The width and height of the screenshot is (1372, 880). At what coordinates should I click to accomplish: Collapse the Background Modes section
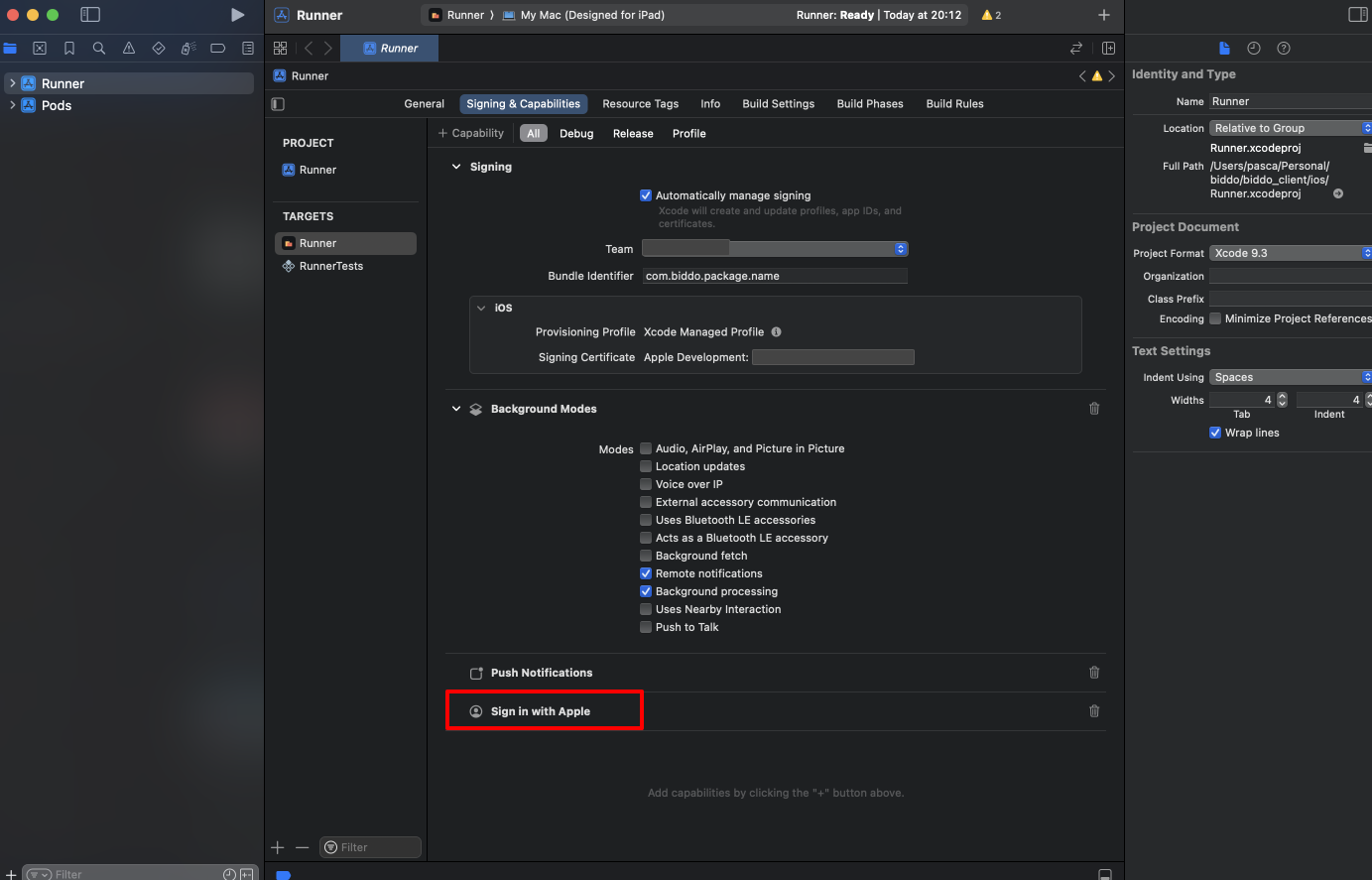point(456,409)
